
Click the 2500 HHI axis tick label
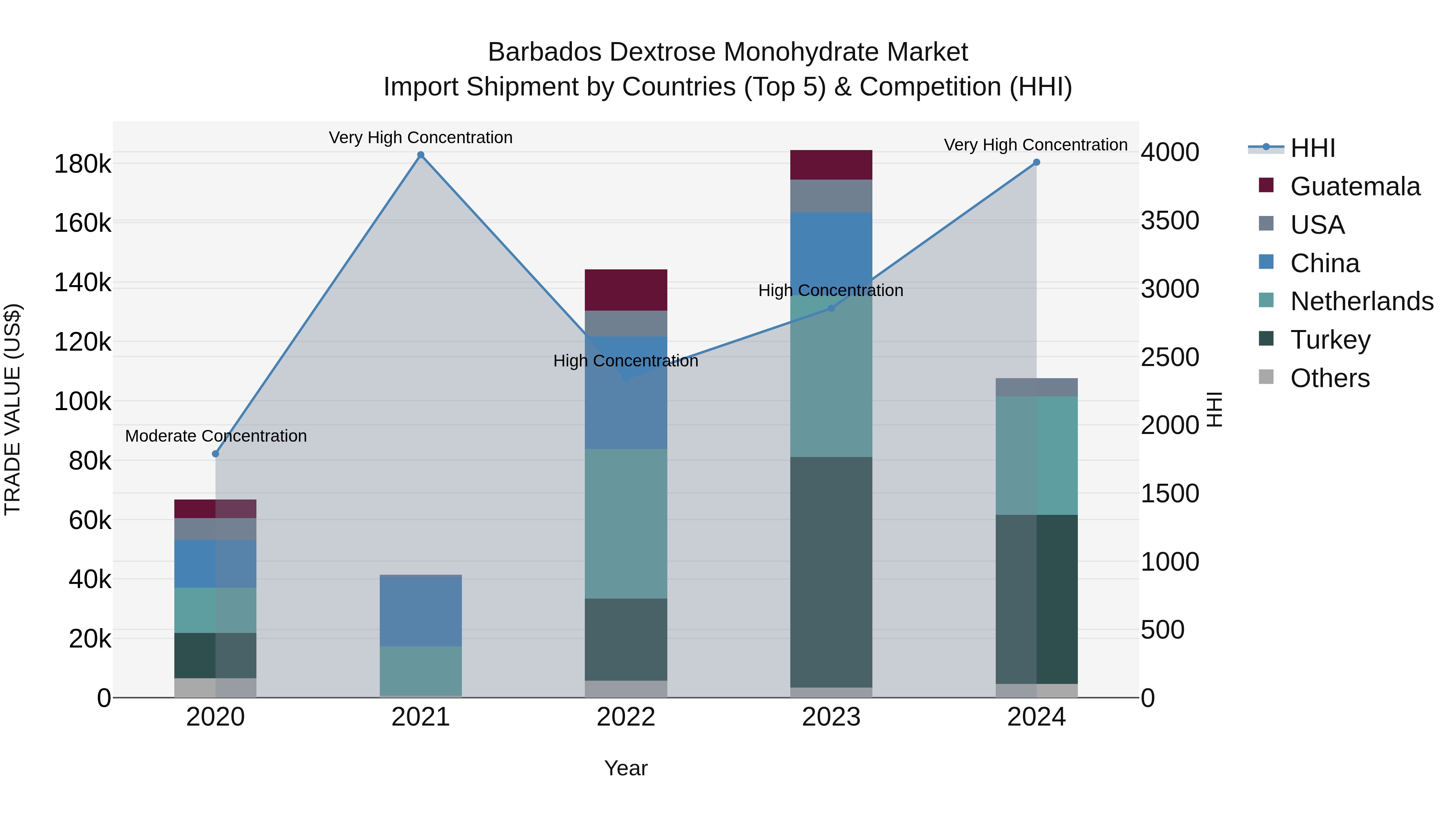point(1169,357)
